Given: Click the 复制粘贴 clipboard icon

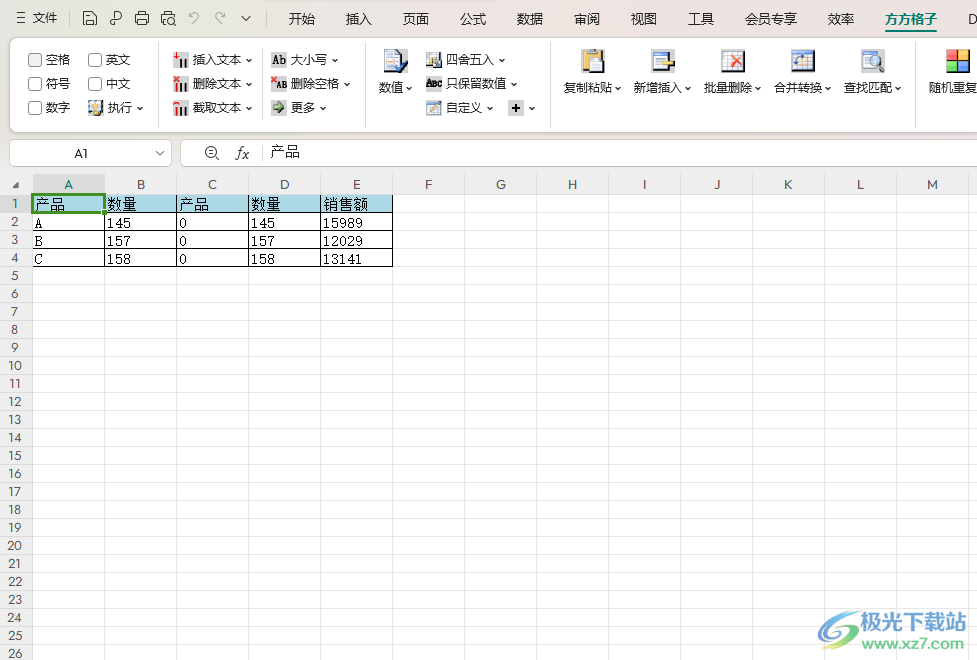Looking at the screenshot, I should (592, 62).
